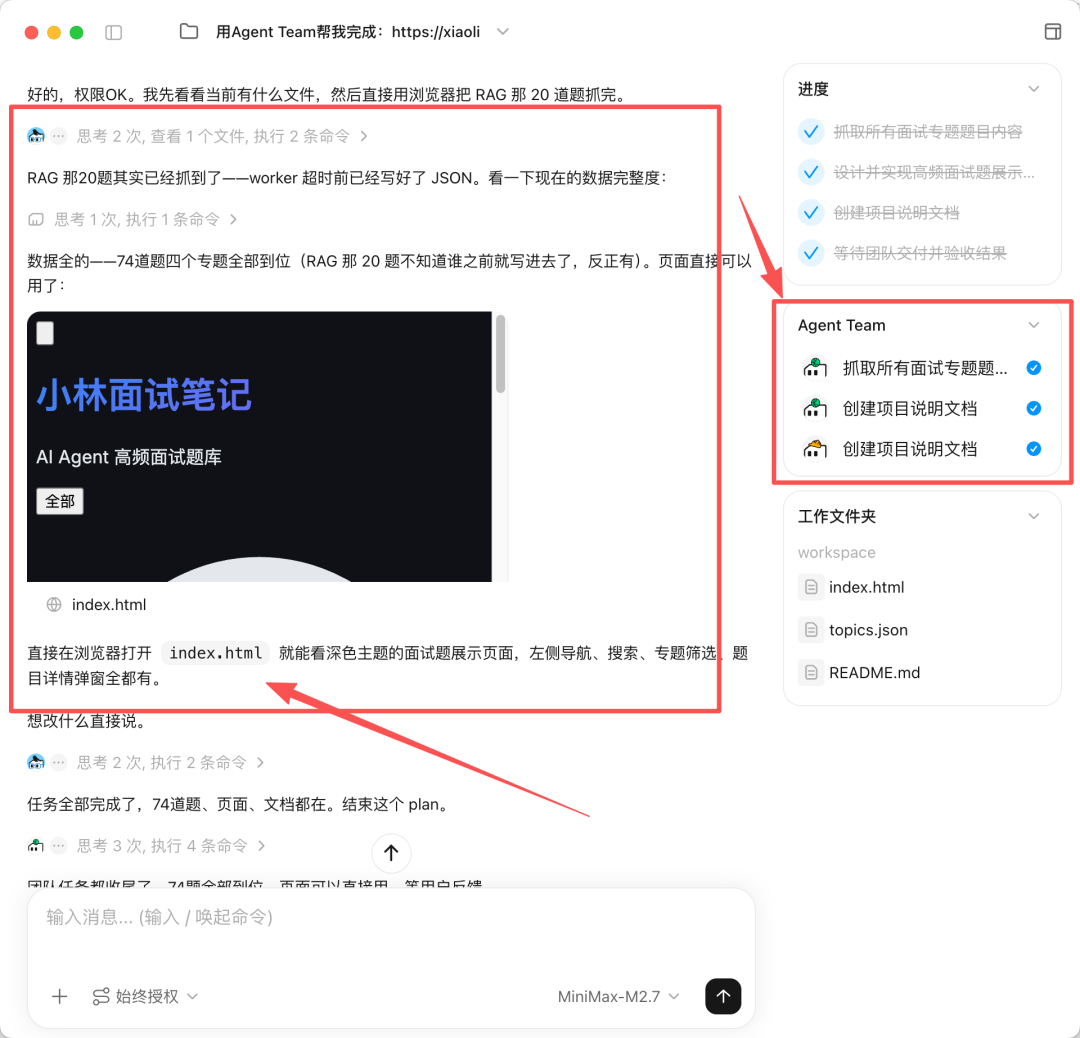Click avatar icon before 思考 3 次, 执行 4 条命令
This screenshot has height=1038, width=1080.
pyautogui.click(x=36, y=845)
